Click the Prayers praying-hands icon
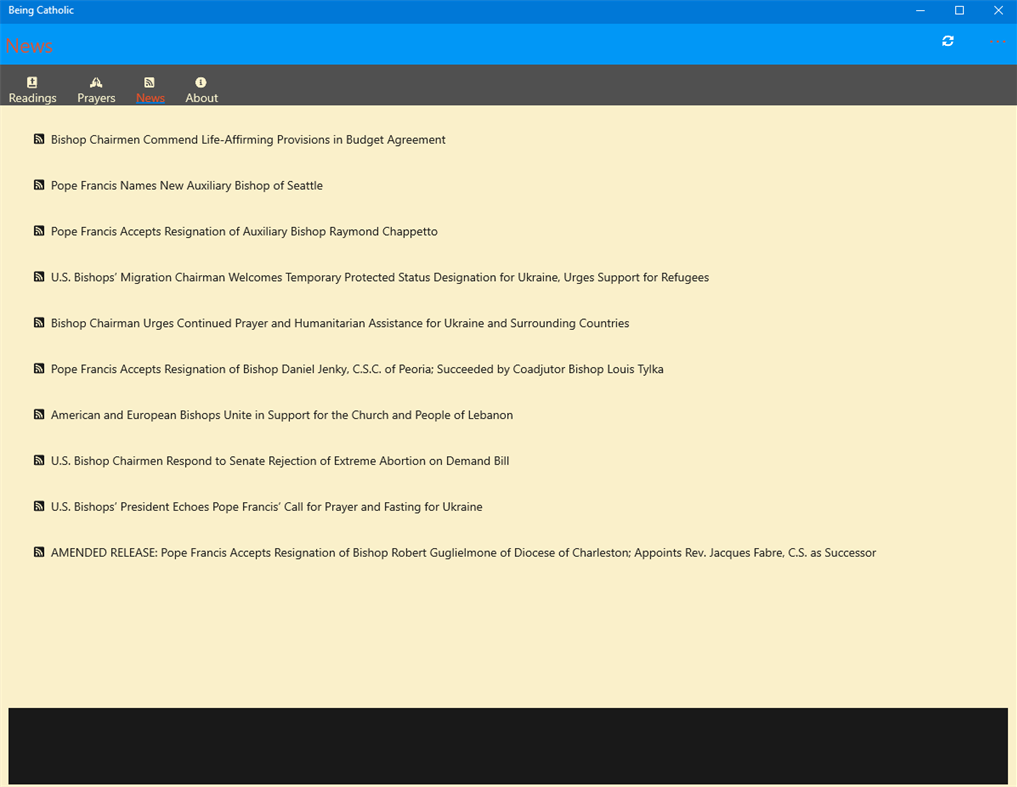The height and width of the screenshot is (787, 1017). click(x=96, y=84)
